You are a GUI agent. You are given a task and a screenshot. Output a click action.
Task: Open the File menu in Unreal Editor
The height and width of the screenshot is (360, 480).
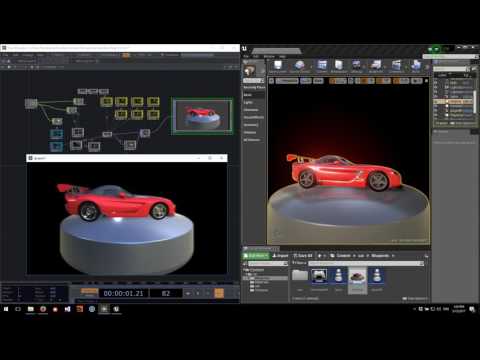coord(246,56)
